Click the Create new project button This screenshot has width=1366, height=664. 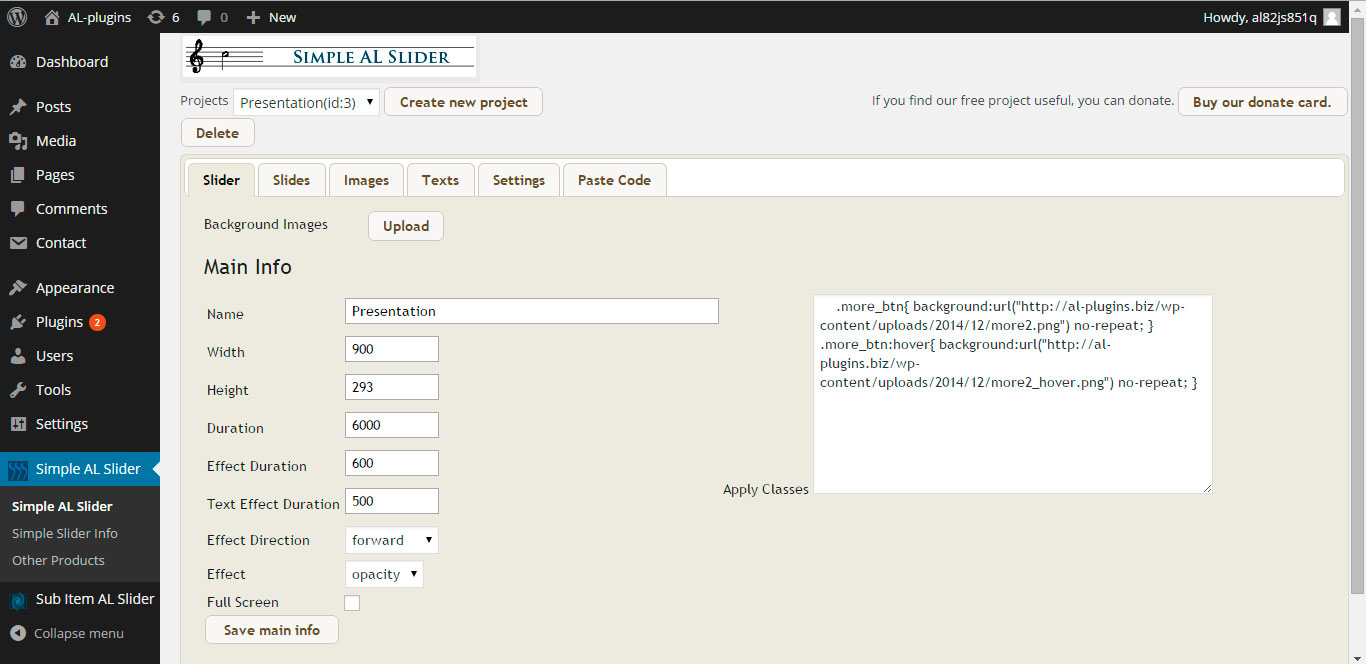[463, 102]
